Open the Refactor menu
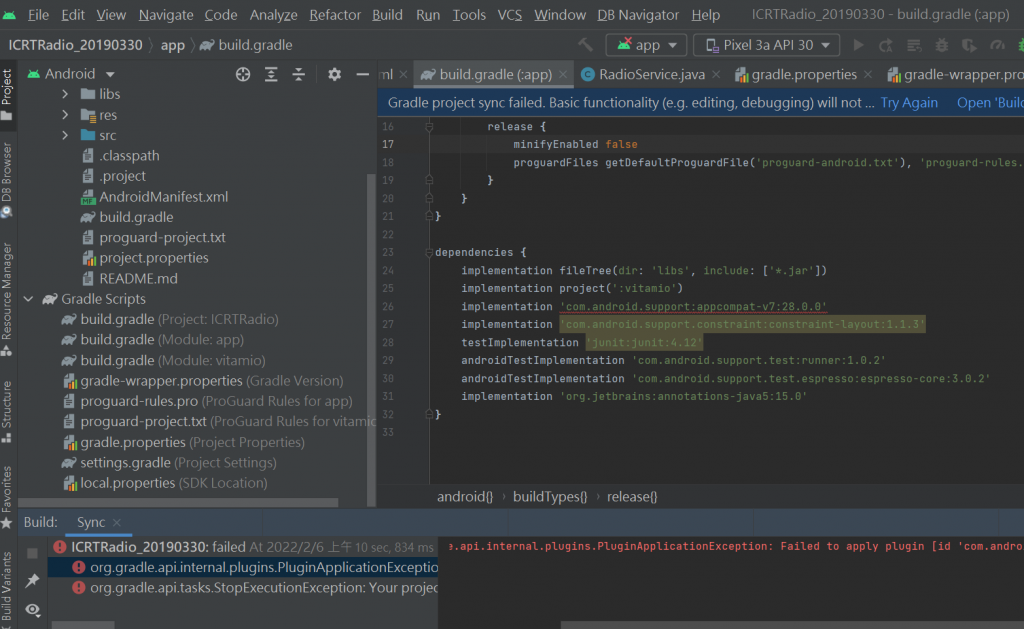 pyautogui.click(x=334, y=14)
